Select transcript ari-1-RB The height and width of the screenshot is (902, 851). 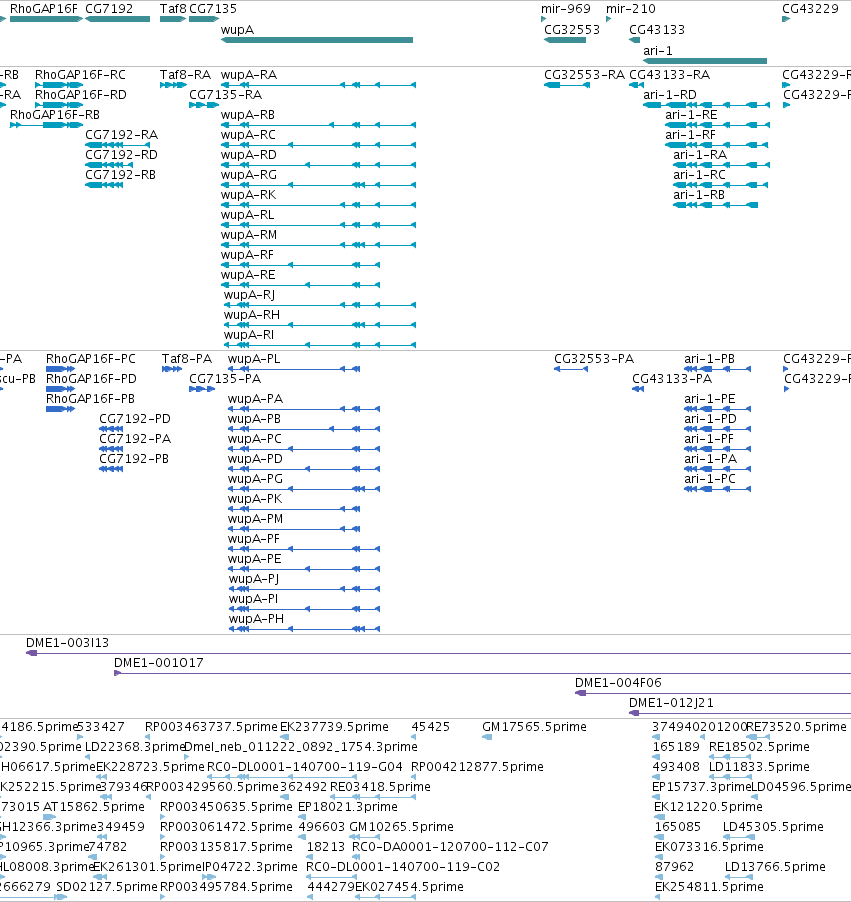pos(699,195)
